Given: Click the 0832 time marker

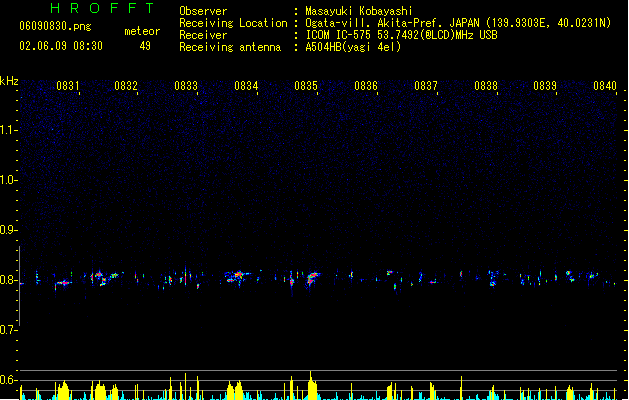Looking at the screenshot, I should [126, 86].
